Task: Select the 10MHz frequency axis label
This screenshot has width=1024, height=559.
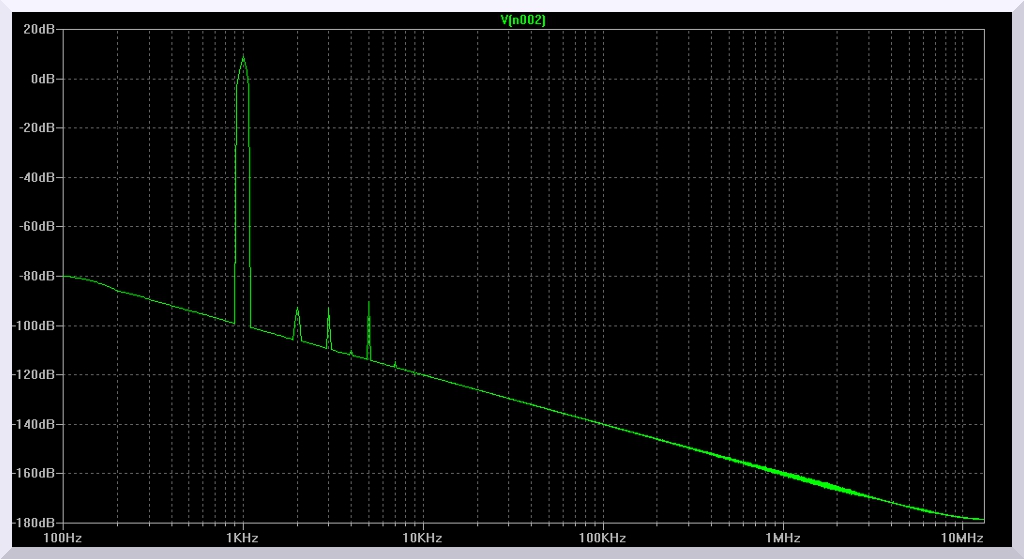Action: [961, 538]
